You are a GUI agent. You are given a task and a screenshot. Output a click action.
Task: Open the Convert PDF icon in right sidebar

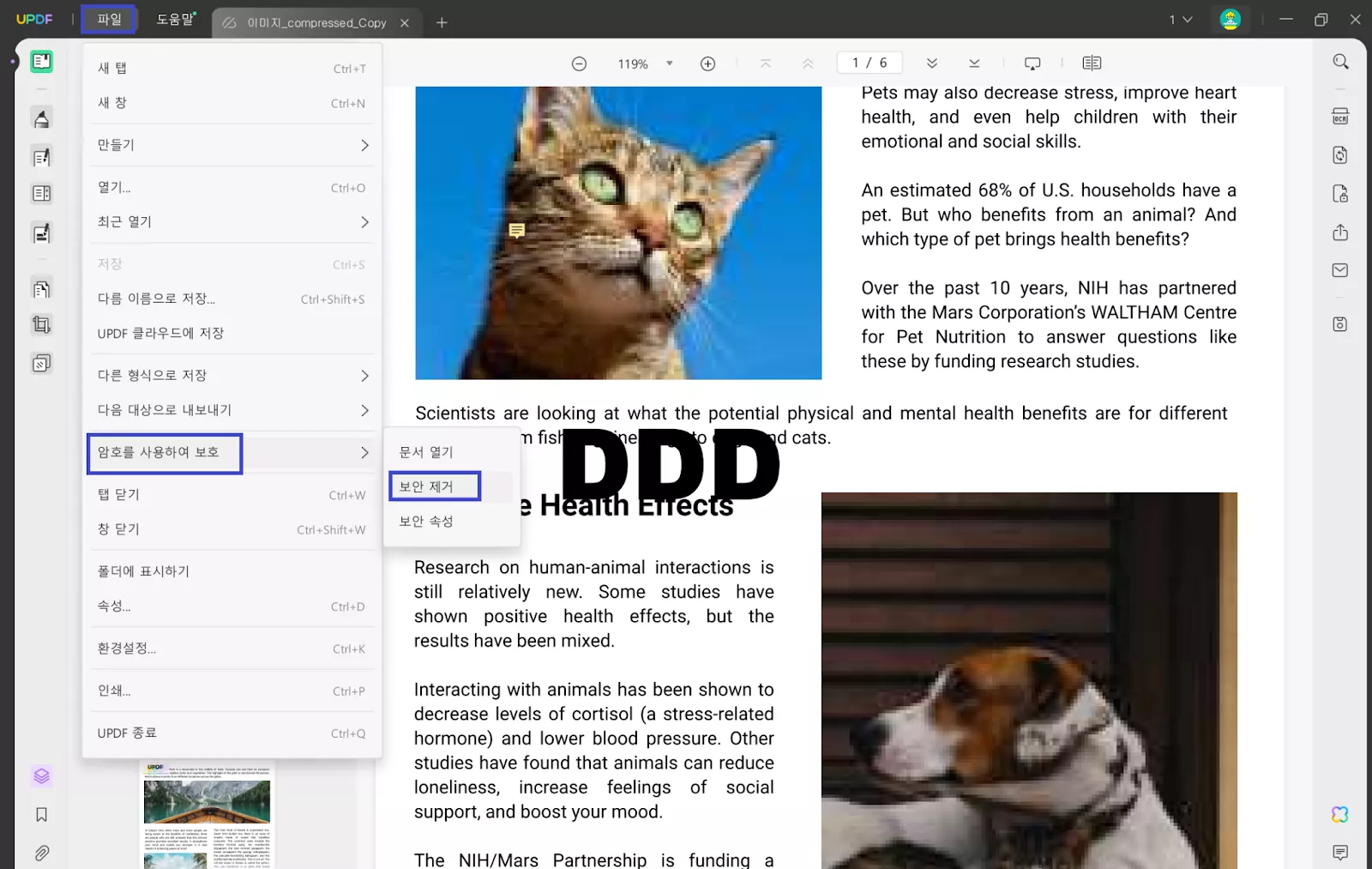1340,155
